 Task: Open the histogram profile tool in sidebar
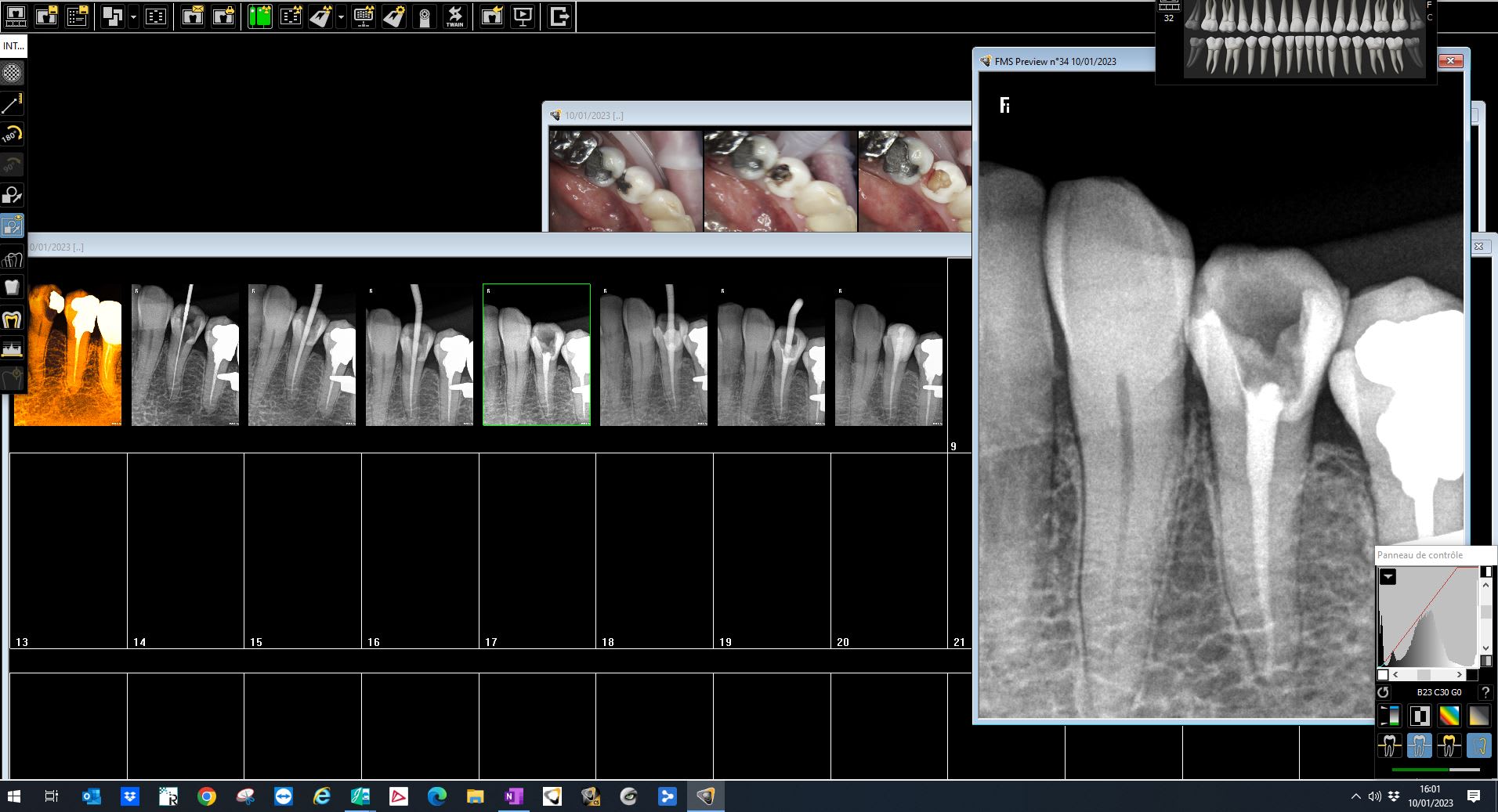coord(12,349)
